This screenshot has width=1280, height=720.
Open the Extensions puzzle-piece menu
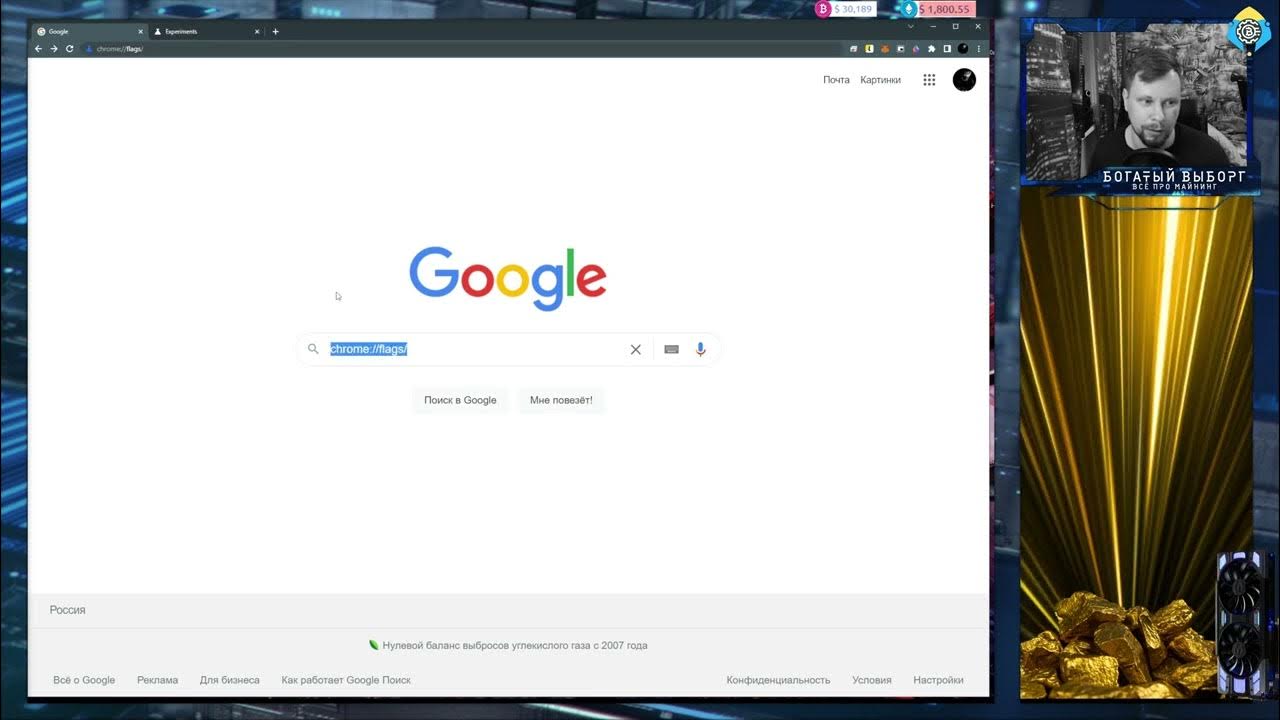pos(932,48)
